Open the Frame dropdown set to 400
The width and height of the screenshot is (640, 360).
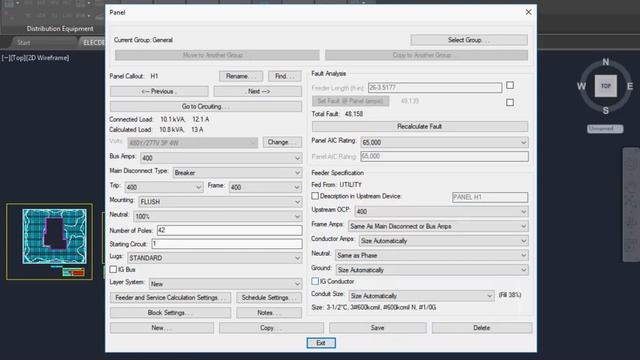pos(265,187)
